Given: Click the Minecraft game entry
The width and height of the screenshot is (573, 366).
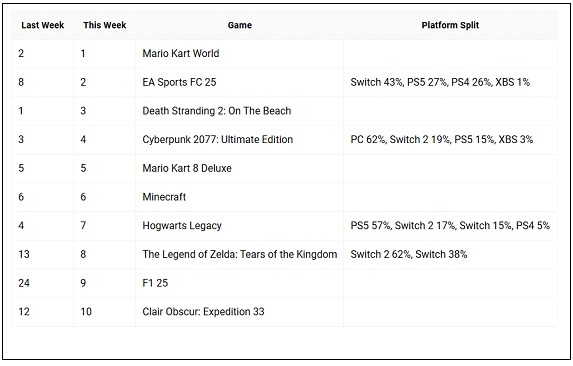Looking at the screenshot, I should point(164,197).
